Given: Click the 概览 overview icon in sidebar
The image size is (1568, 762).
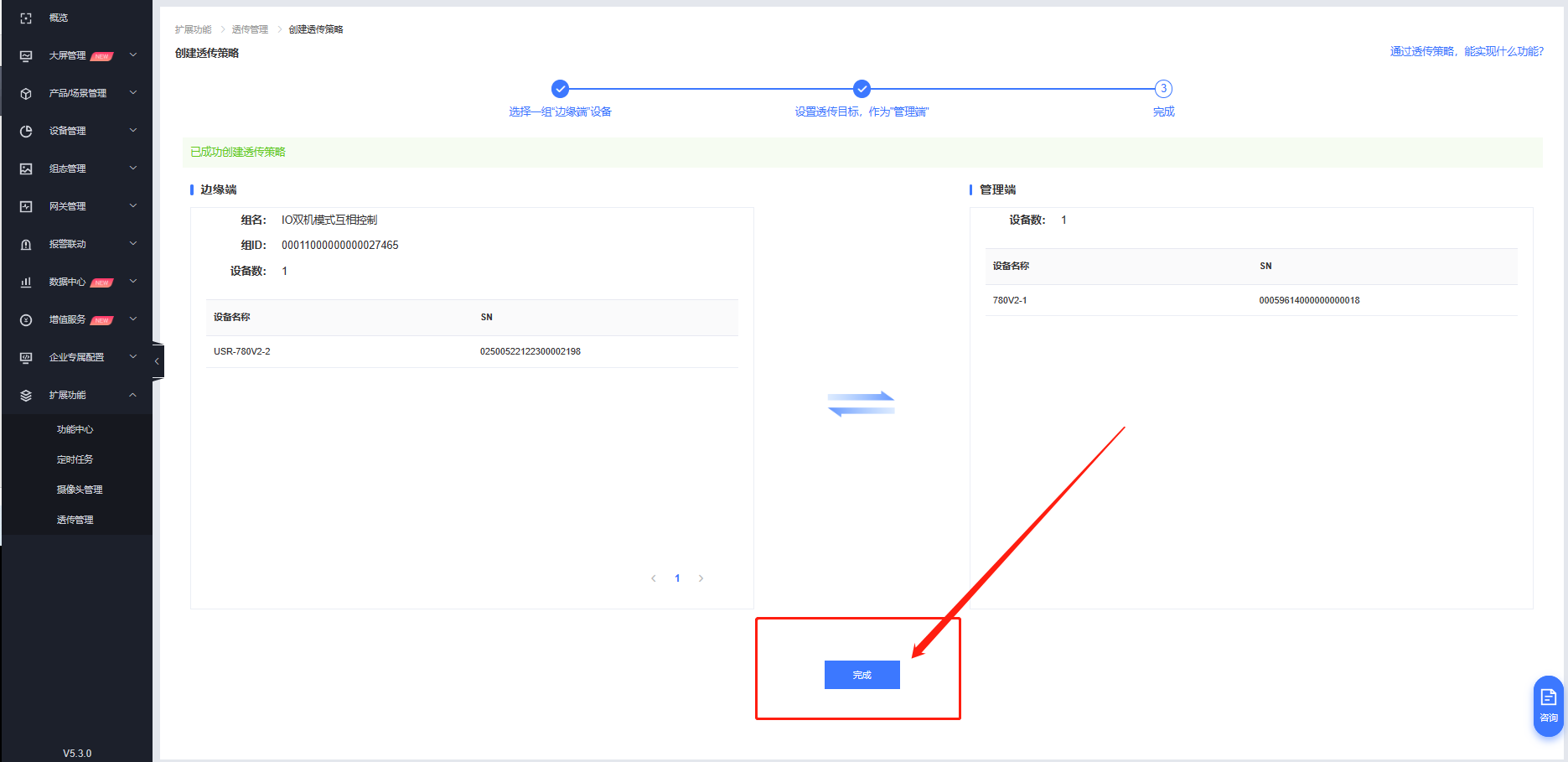Looking at the screenshot, I should click(x=26, y=18).
